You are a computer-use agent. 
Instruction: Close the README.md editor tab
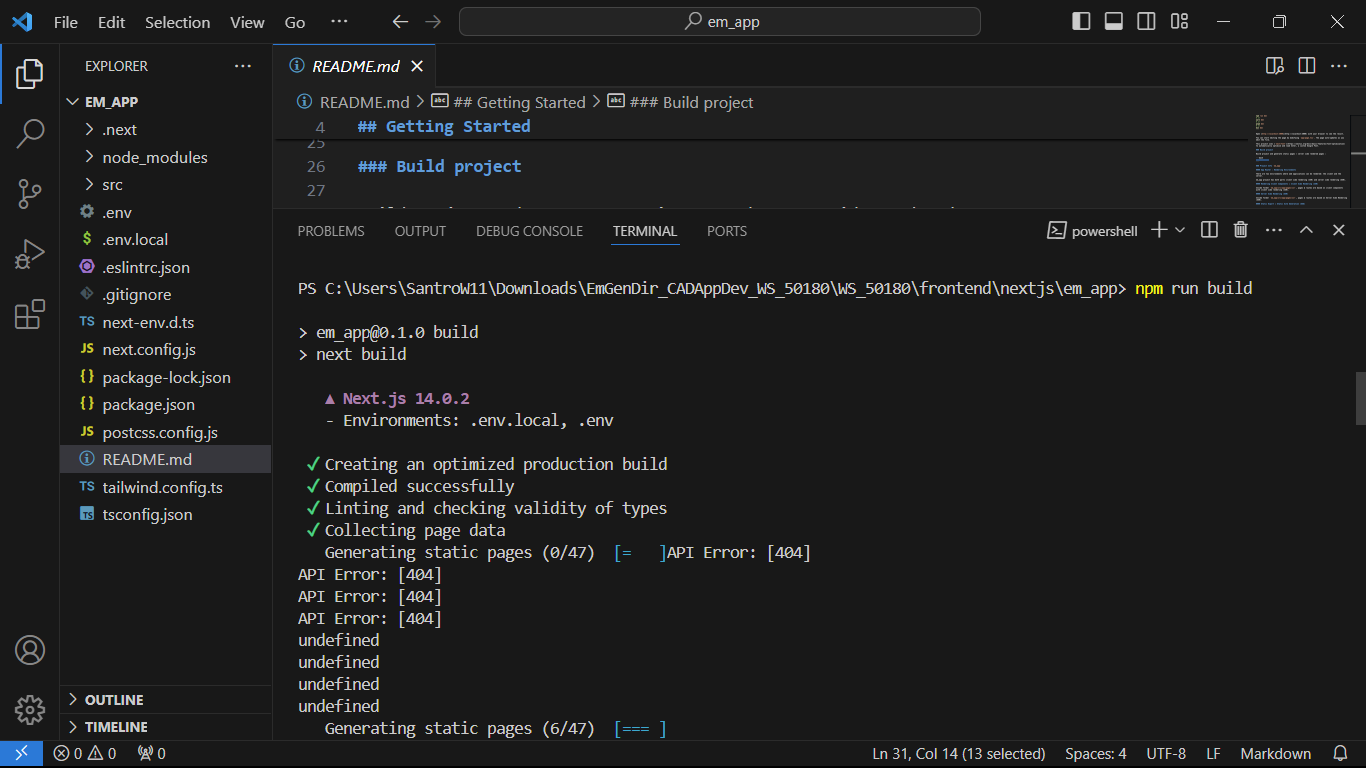click(417, 66)
